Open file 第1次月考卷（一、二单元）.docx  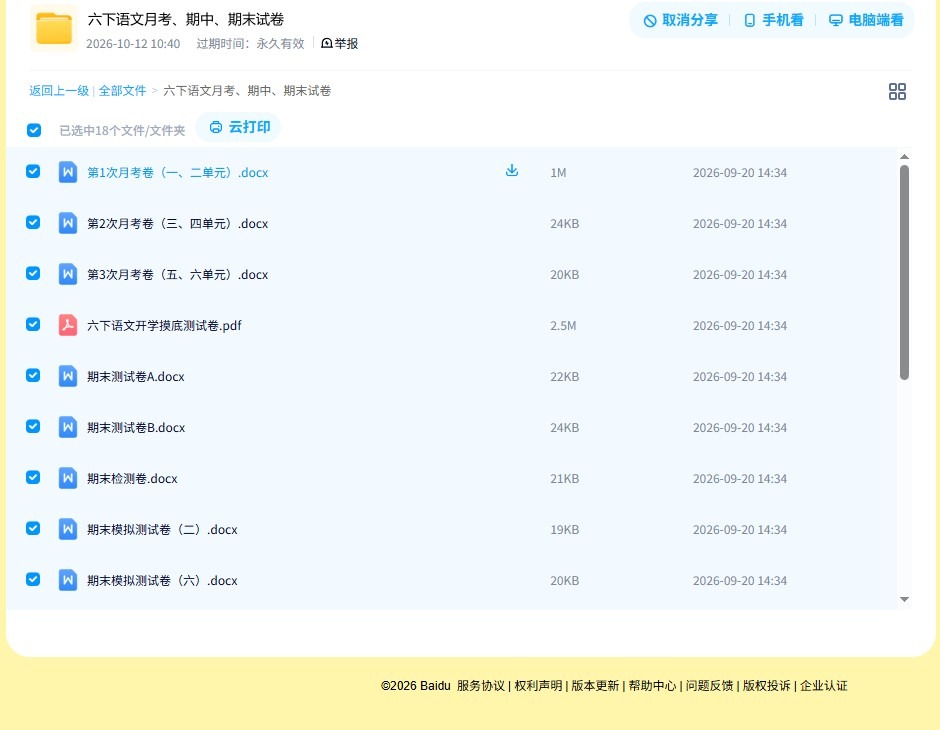coord(177,173)
